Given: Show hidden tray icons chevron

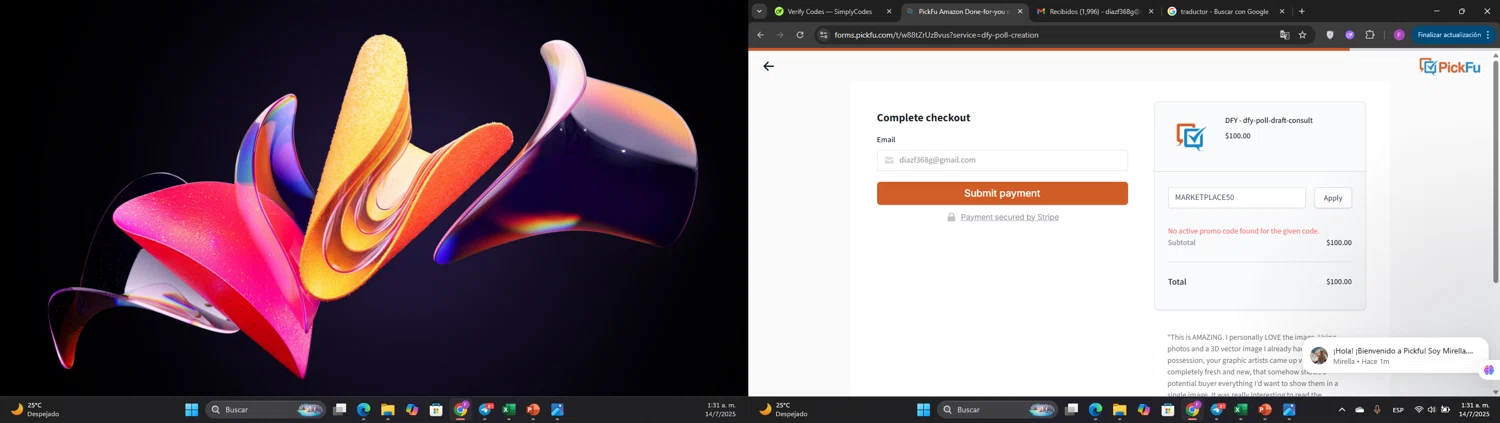Looking at the screenshot, I should (x=1341, y=410).
